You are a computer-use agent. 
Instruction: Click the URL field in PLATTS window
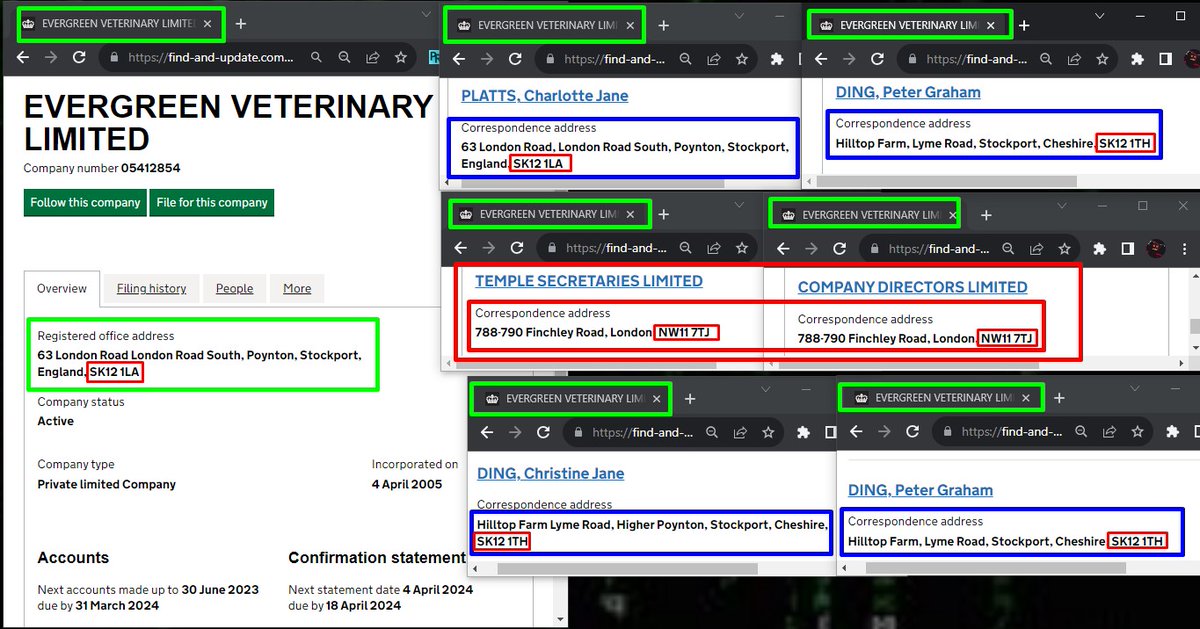coord(614,59)
